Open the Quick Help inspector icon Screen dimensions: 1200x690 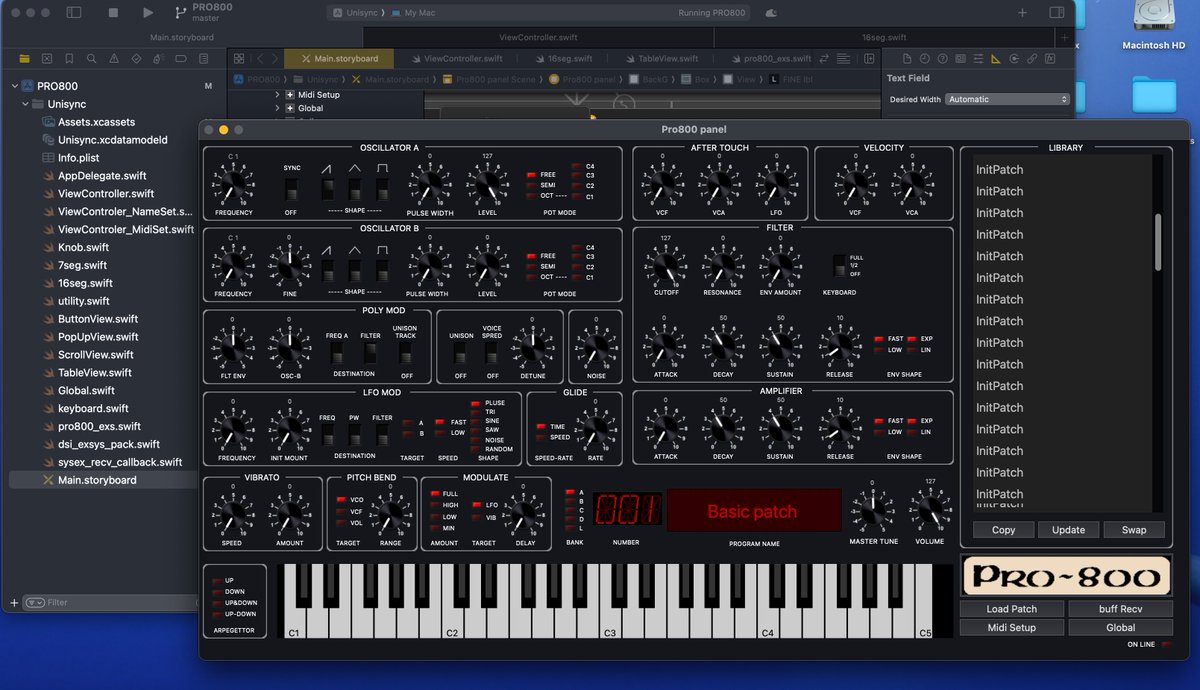tap(942, 59)
